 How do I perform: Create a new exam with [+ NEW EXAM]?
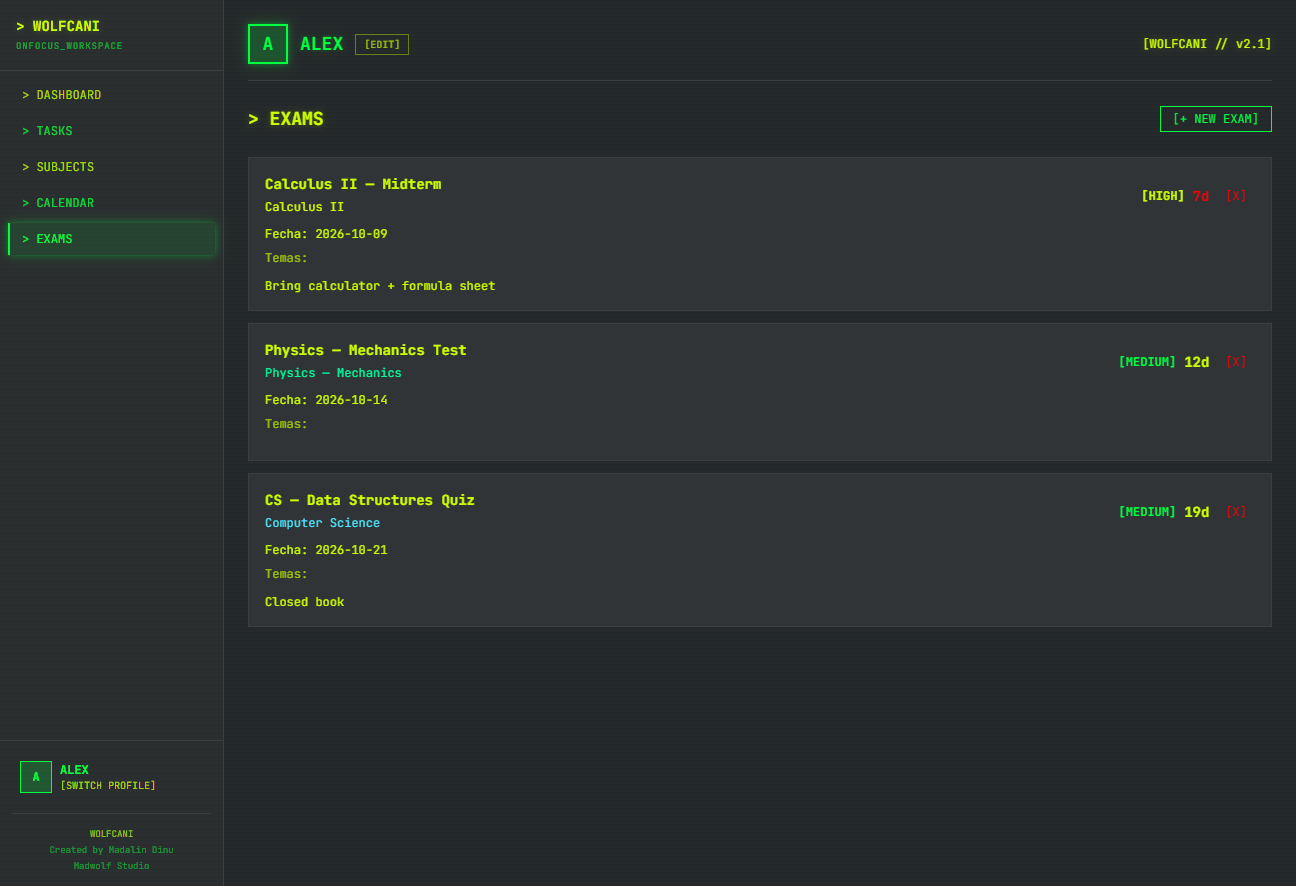click(1215, 119)
